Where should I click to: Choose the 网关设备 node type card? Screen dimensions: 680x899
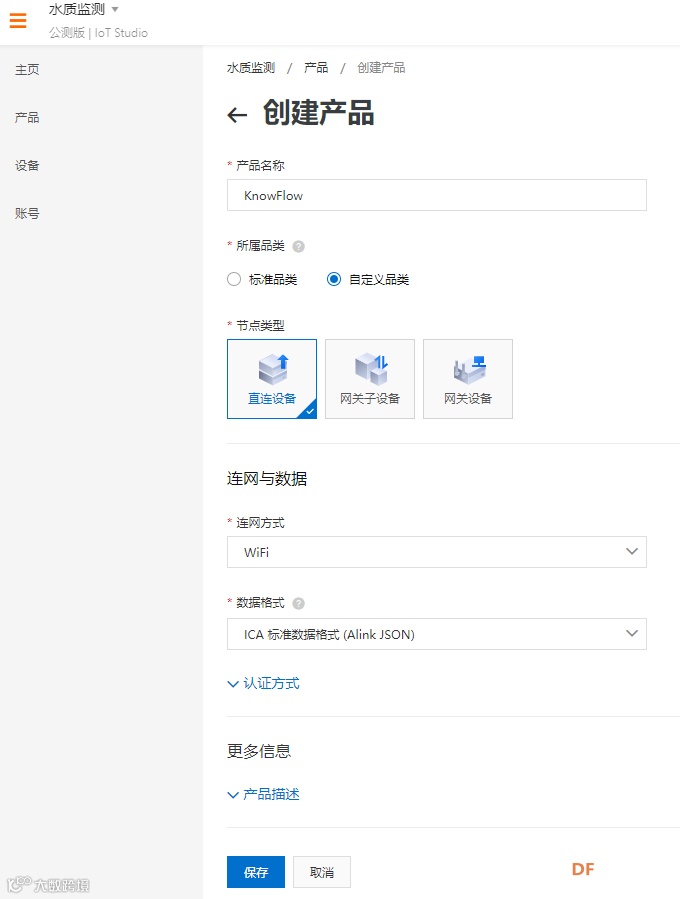(468, 379)
